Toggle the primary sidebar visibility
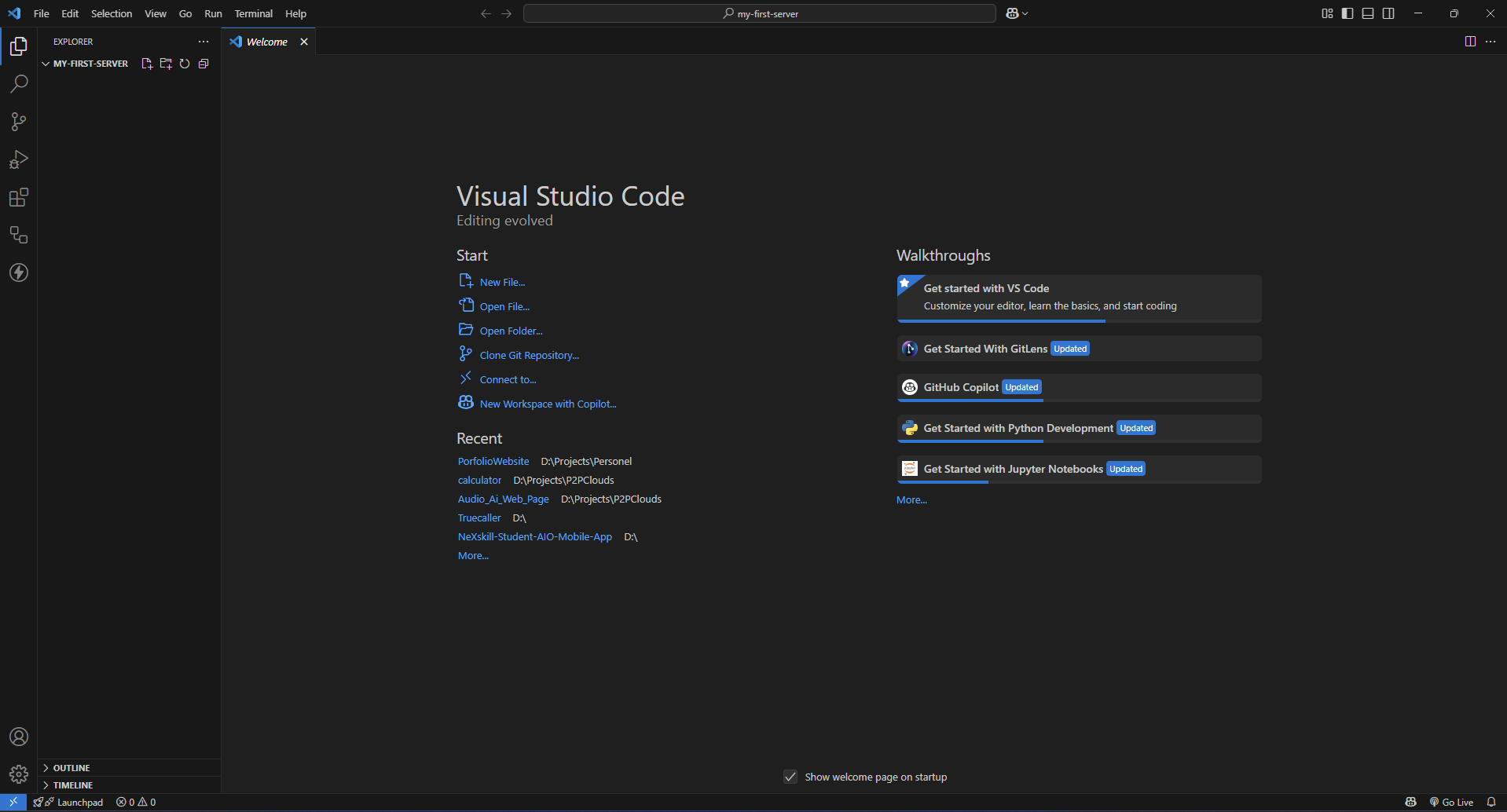Screen dimensions: 1507x812 (x=1347, y=13)
